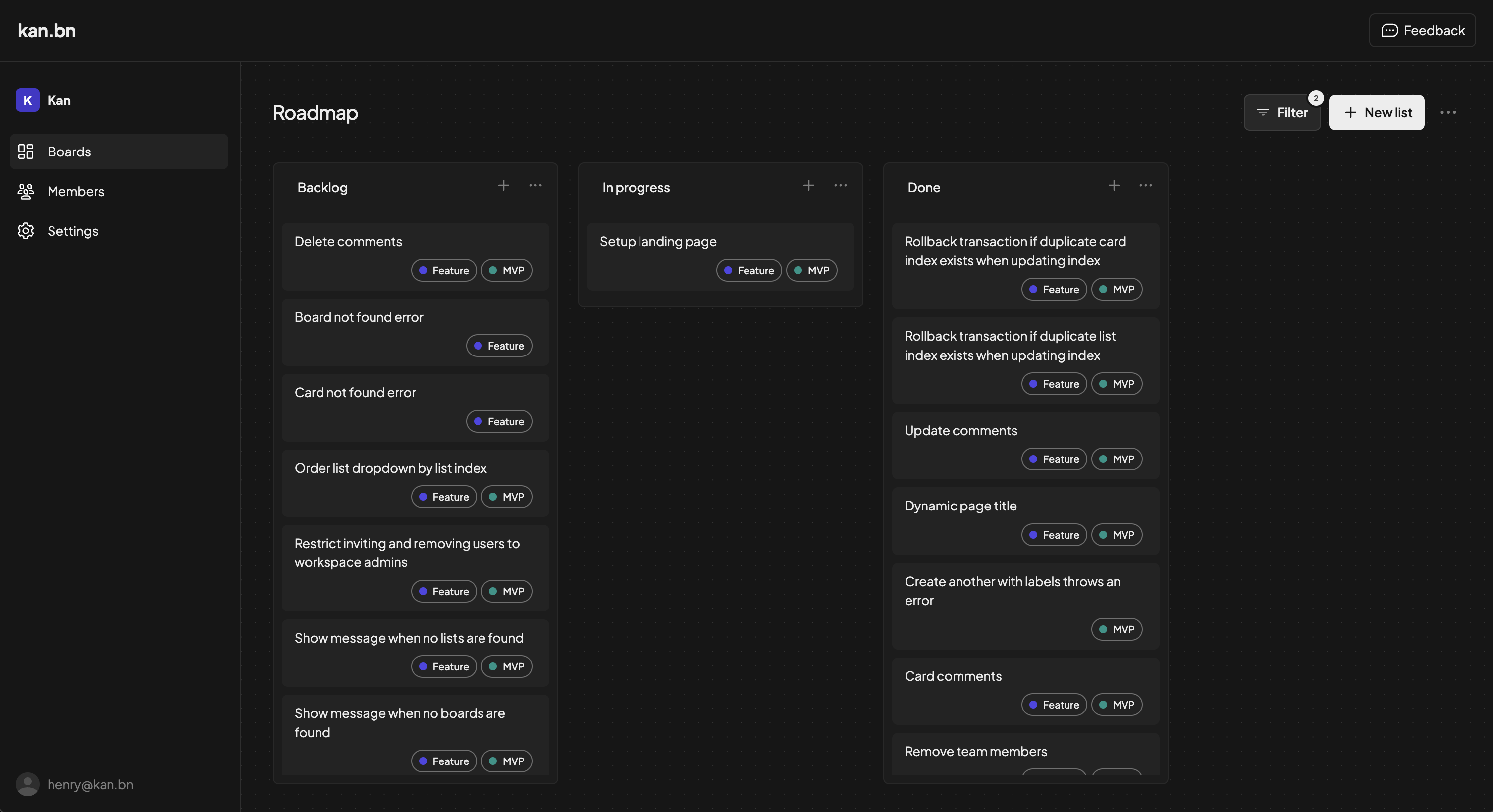Click the Filter button showing badge 2
This screenshot has height=812, width=1493.
(x=1281, y=112)
